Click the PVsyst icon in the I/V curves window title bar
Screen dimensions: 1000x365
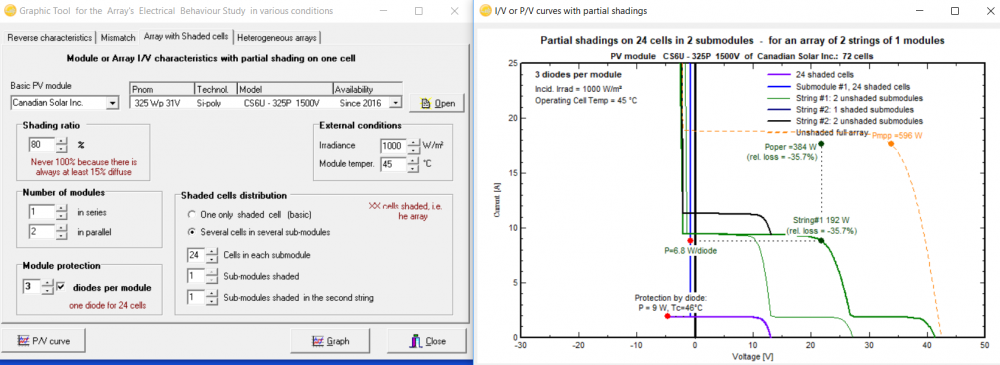coord(485,11)
